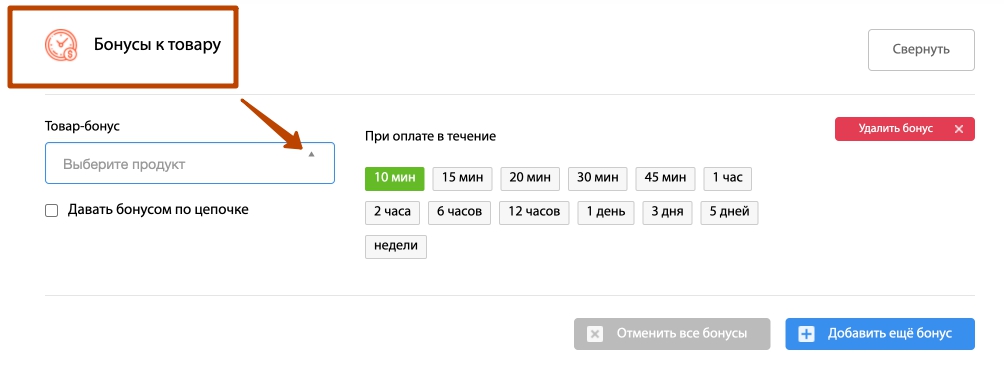Click the Выберите продукт combo box field

pyautogui.click(x=190, y=163)
